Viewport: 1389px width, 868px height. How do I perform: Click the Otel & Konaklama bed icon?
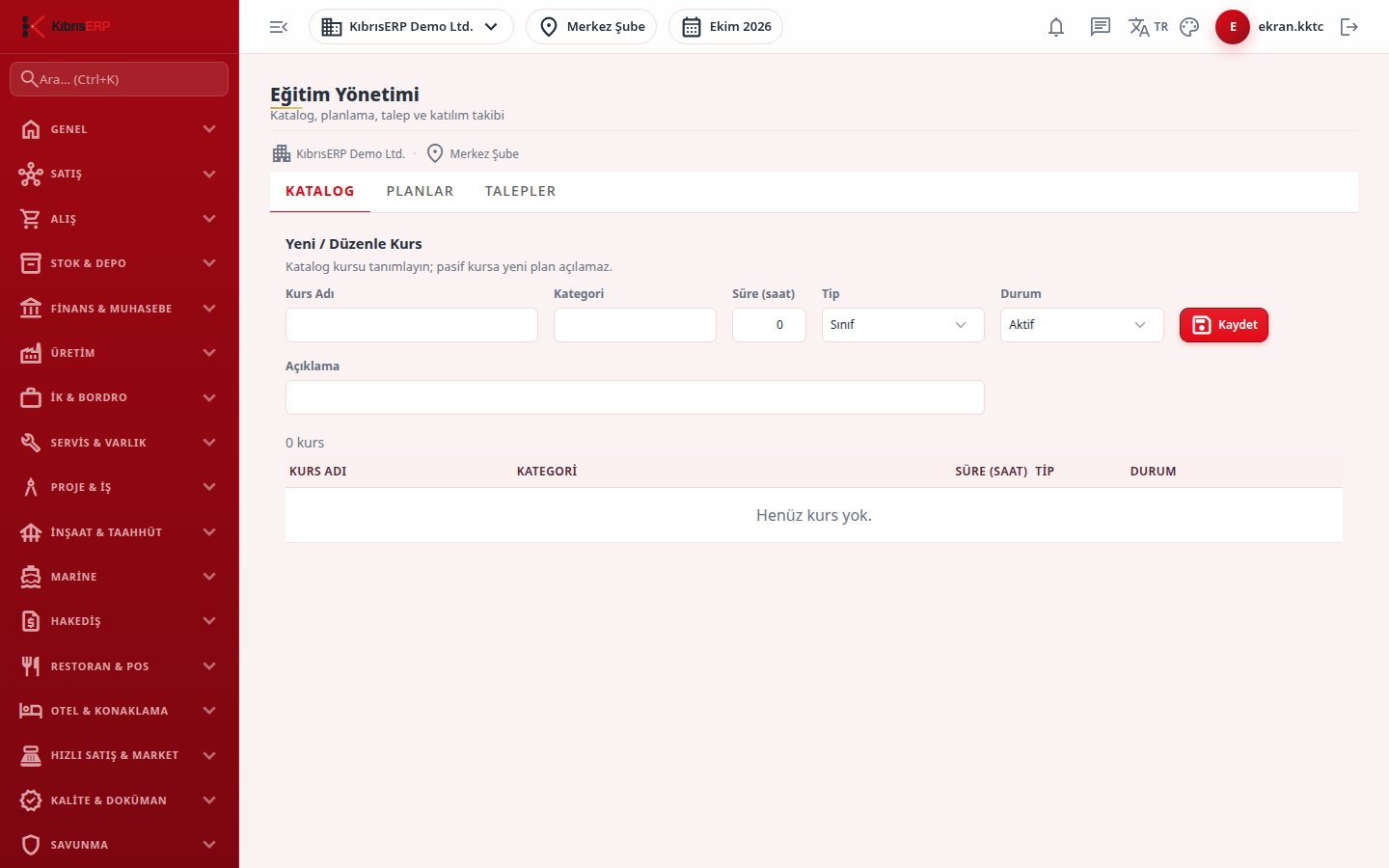pos(31,711)
